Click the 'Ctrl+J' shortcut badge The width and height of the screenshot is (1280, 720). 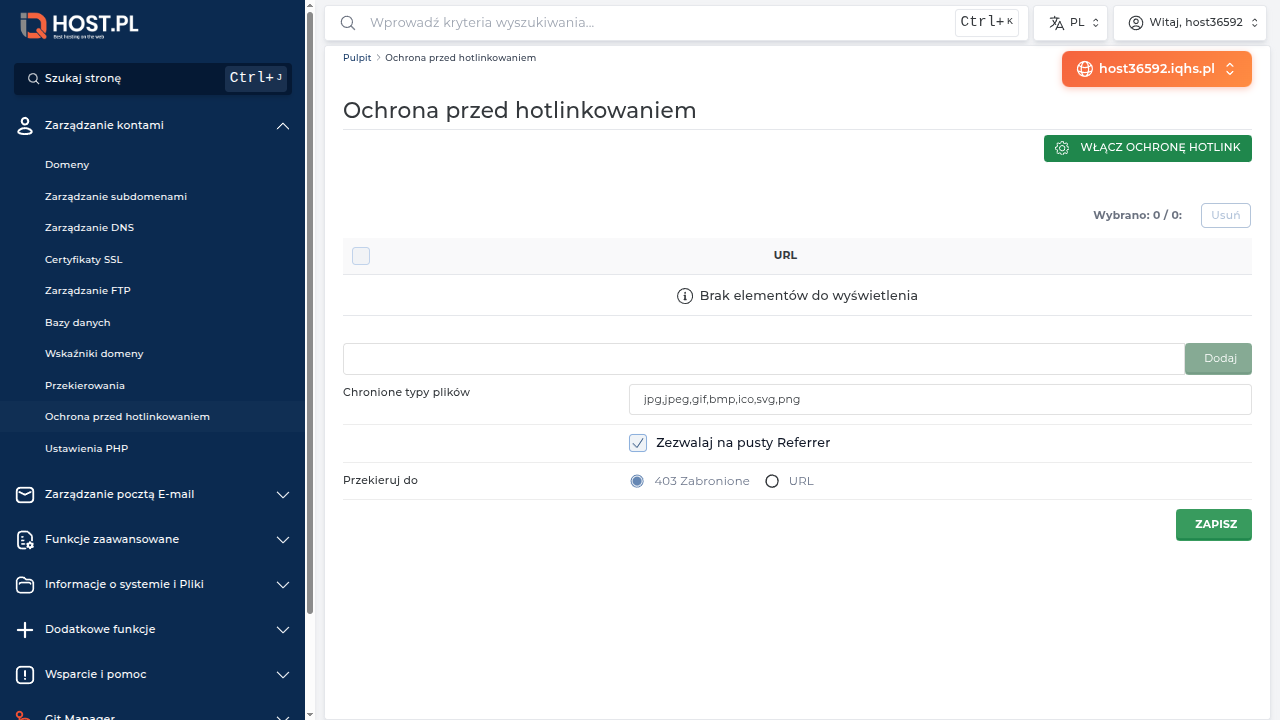click(x=257, y=78)
